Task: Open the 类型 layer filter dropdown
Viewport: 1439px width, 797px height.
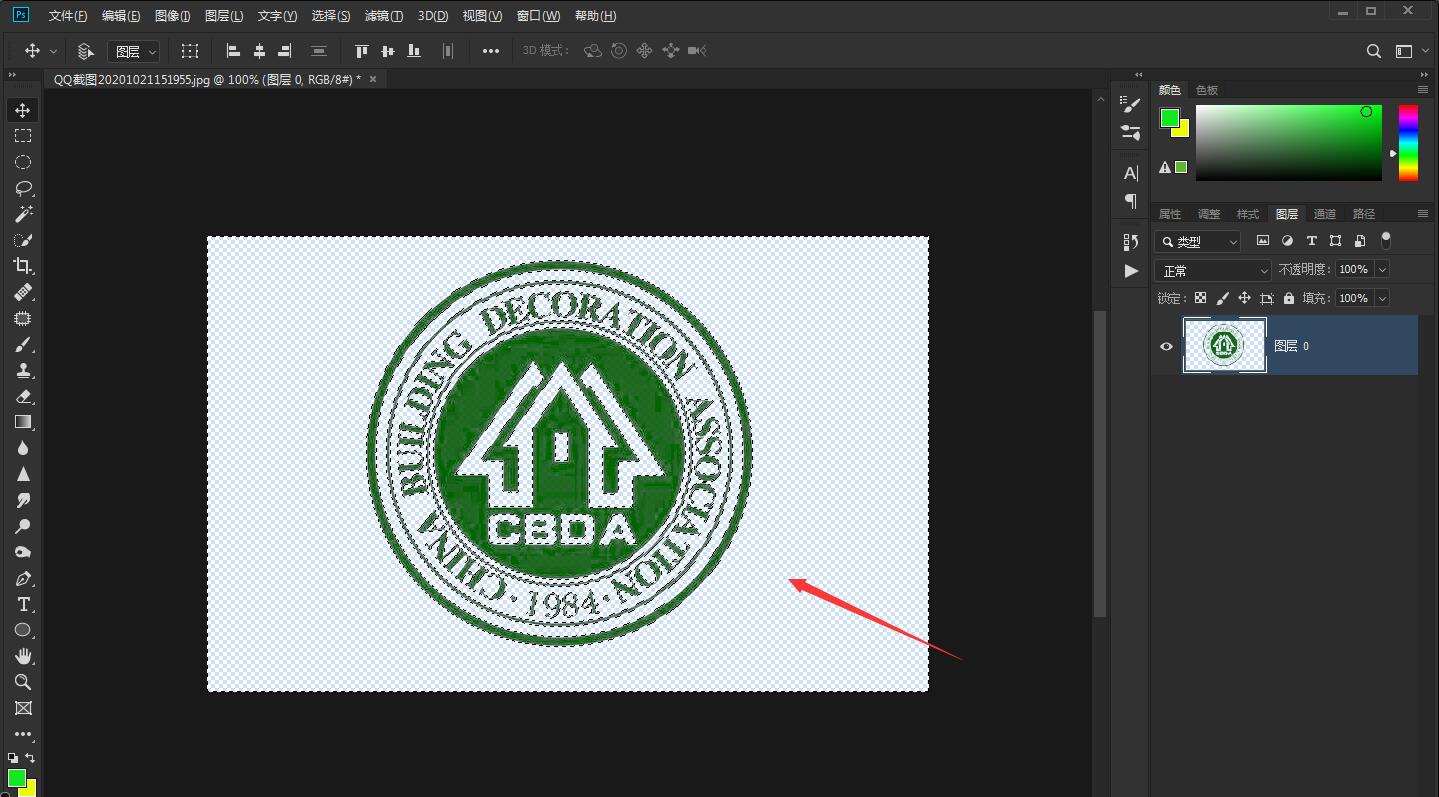Action: click(x=1197, y=241)
